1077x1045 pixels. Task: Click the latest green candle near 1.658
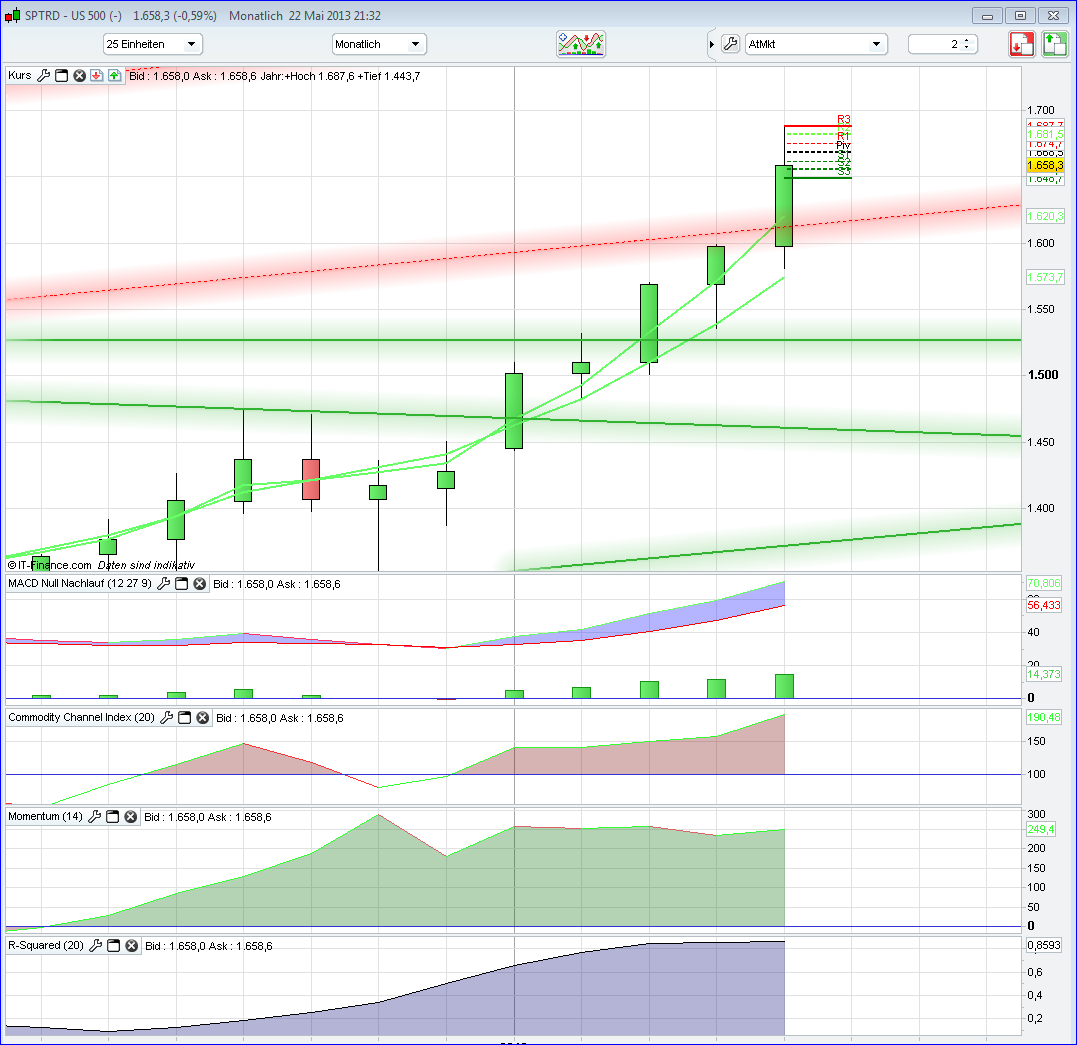784,206
